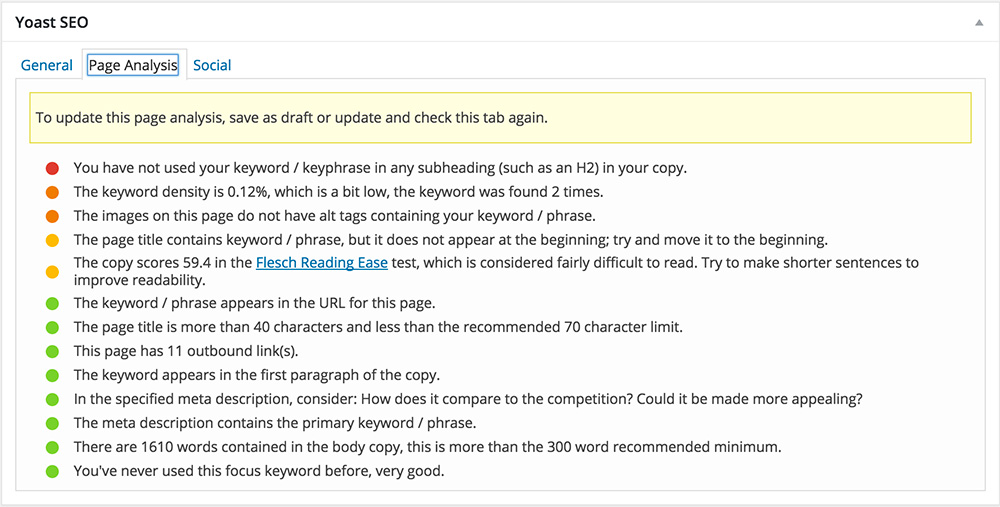
Task: Click 'keyword appears in the first paragraph' text
Action: coord(257,376)
